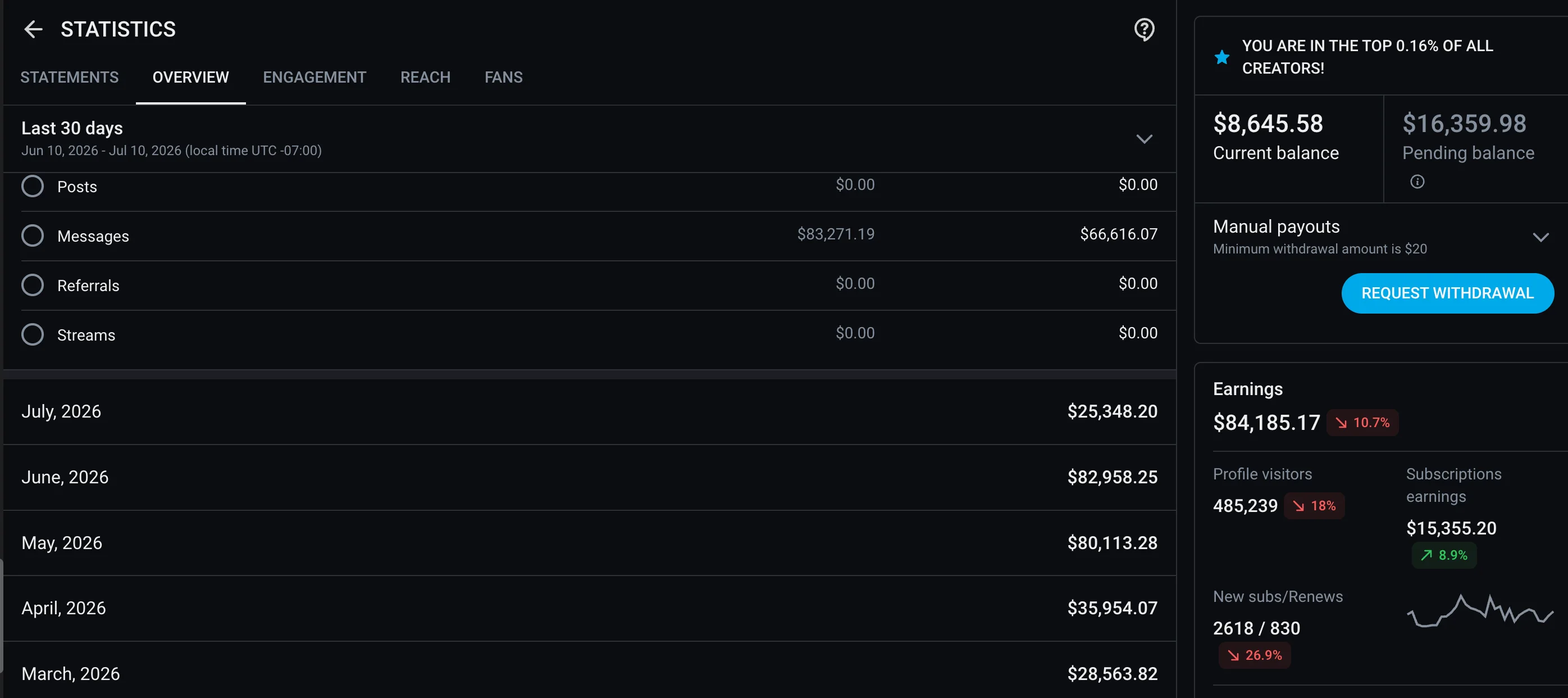
Task: Click the 485,239 profile visitors count
Action: coord(1245,506)
